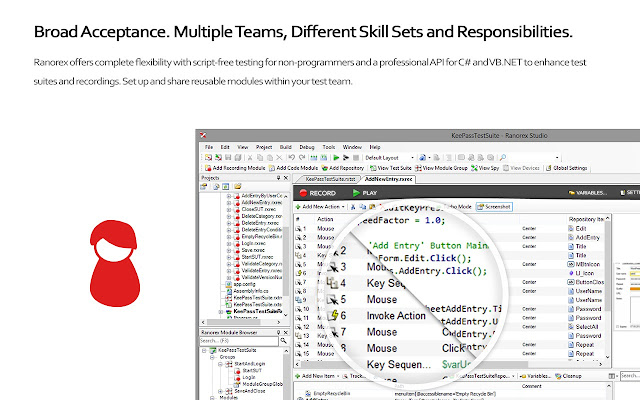Click the red RECORD button
Screen dimensions: 640x400
click(318, 193)
